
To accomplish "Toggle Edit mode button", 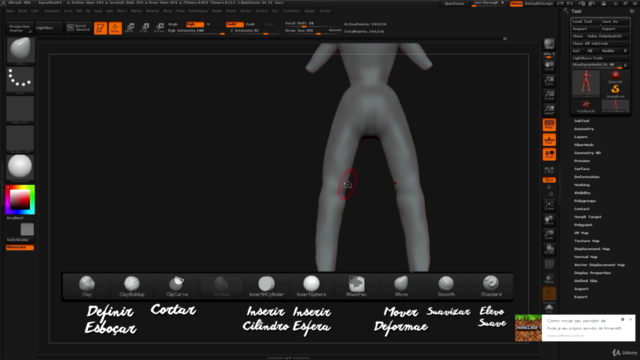I will [x=100, y=28].
